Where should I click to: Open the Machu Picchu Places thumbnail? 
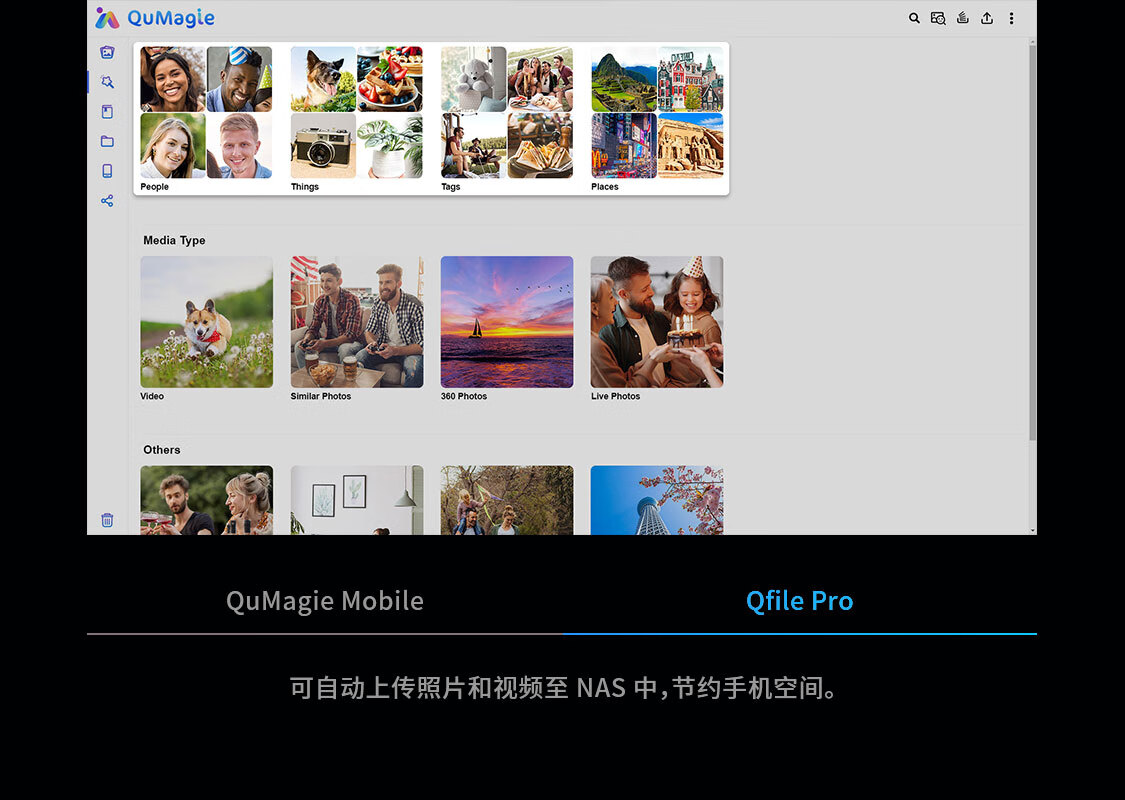tap(623, 79)
